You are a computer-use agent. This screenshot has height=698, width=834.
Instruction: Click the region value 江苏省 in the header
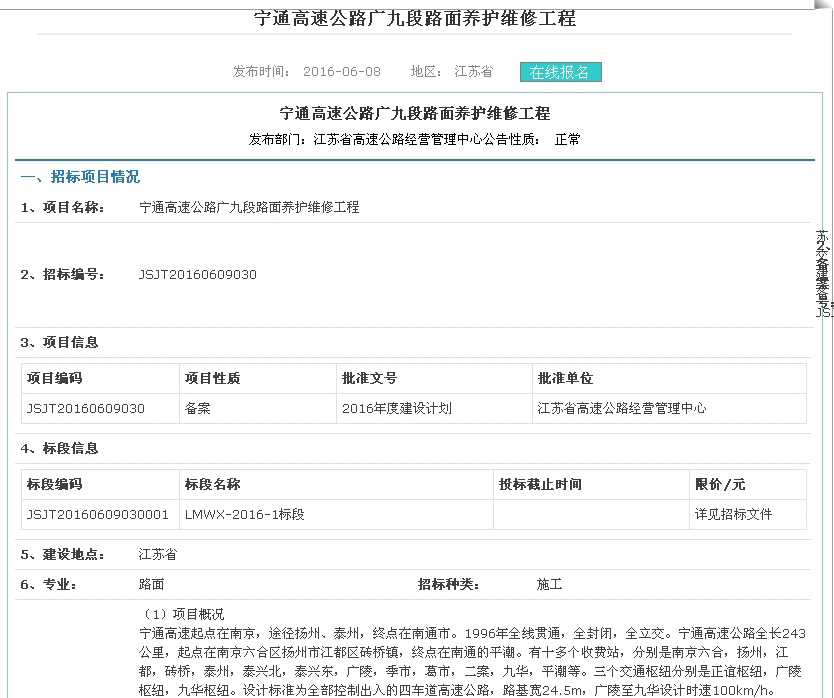[473, 71]
